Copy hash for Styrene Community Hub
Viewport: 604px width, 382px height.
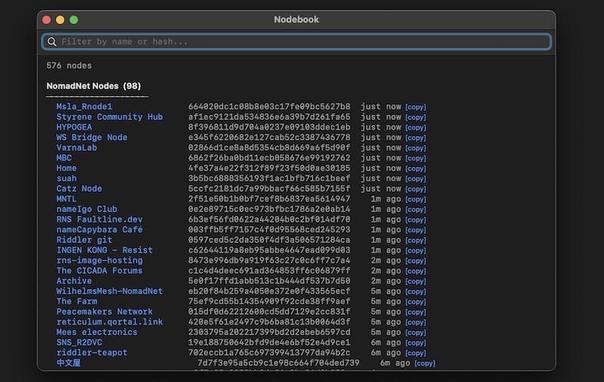click(416, 117)
